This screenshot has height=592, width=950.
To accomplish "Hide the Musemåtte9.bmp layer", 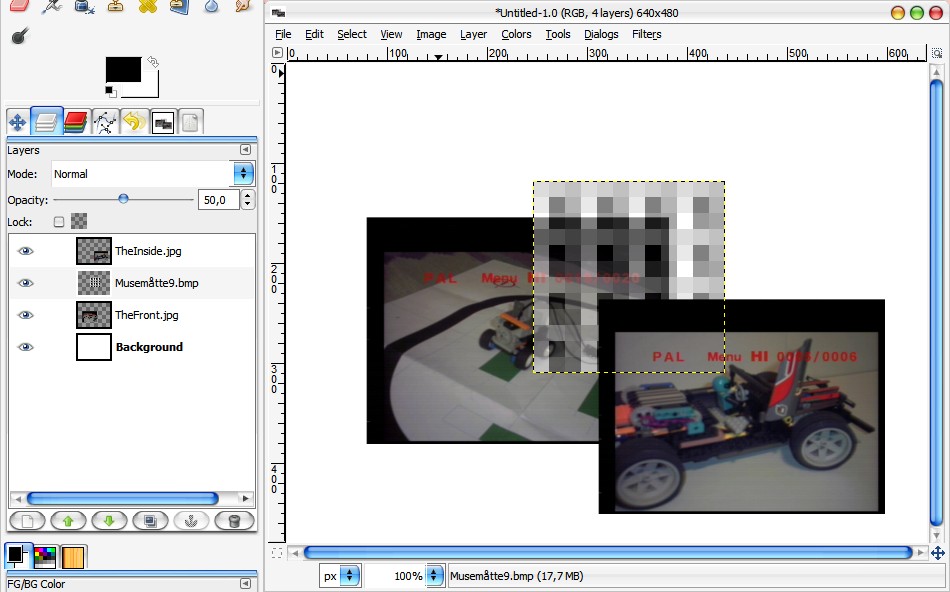I will pyautogui.click(x=25, y=283).
